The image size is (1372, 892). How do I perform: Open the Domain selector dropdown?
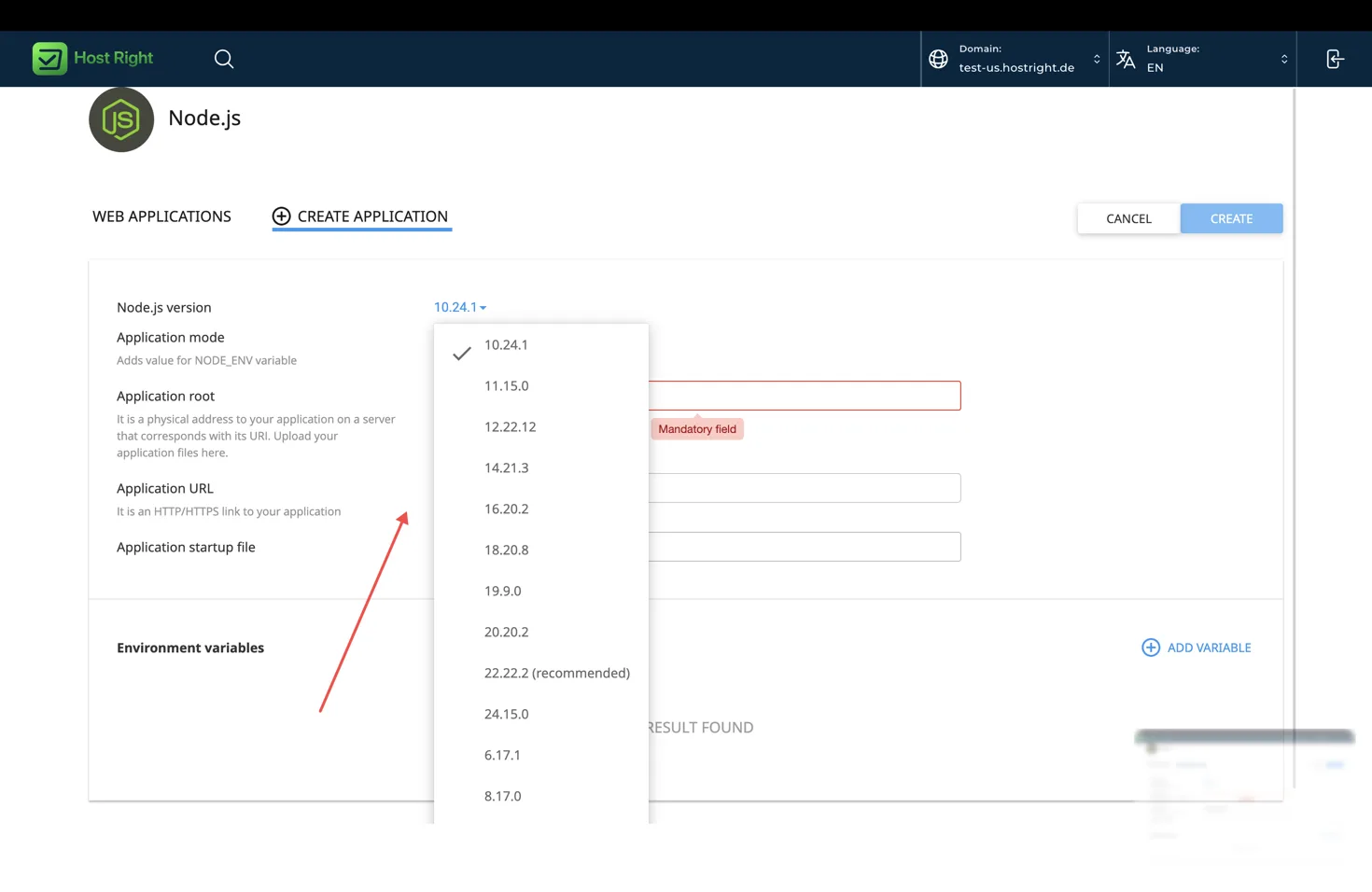coord(1015,59)
